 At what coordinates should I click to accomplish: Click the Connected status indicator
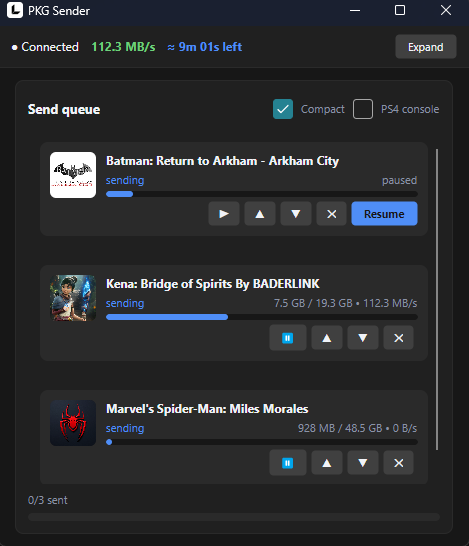(45, 47)
